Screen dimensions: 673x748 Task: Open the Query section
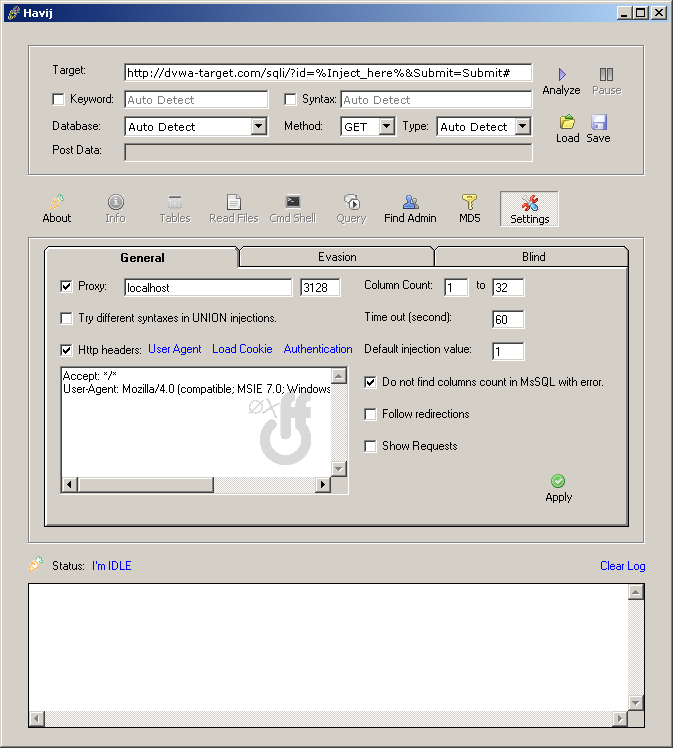click(352, 209)
